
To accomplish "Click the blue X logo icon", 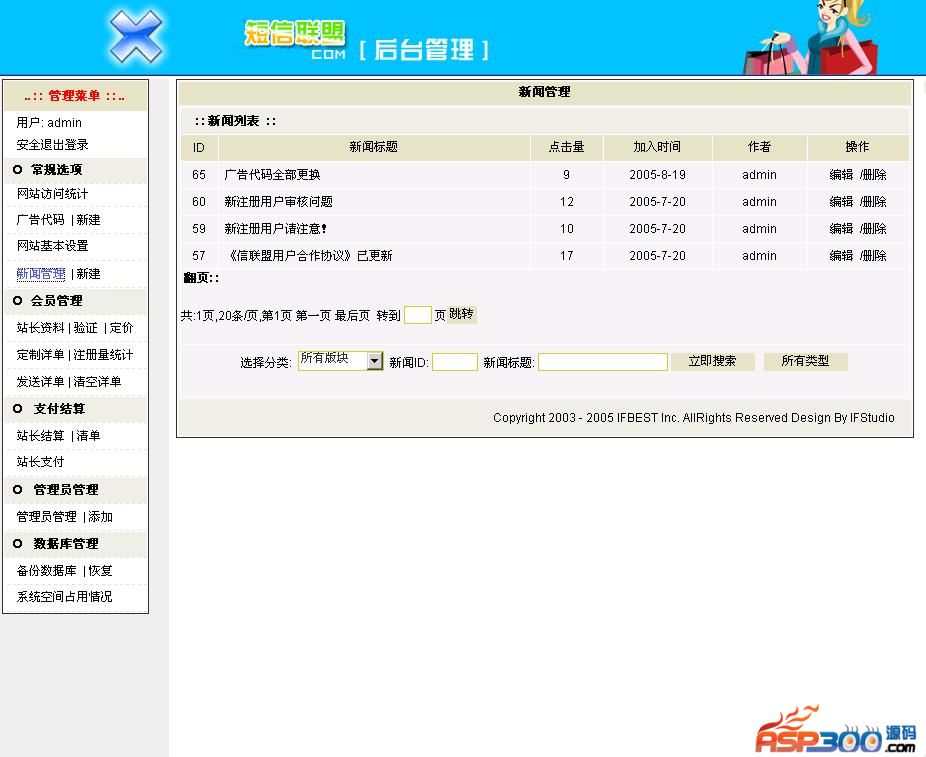I will pyautogui.click(x=136, y=37).
